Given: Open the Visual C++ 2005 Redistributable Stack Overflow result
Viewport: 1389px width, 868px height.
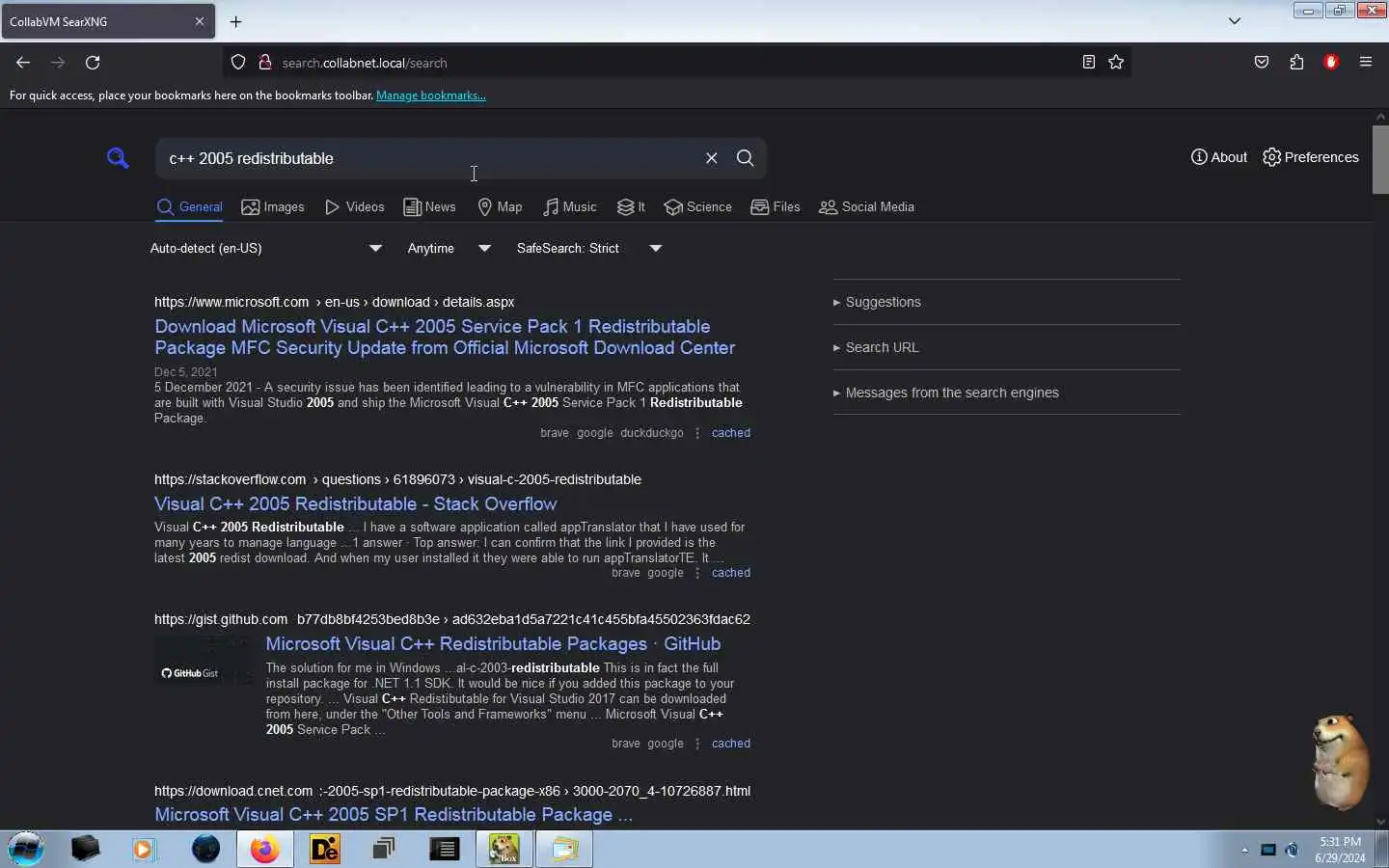Looking at the screenshot, I should (356, 504).
